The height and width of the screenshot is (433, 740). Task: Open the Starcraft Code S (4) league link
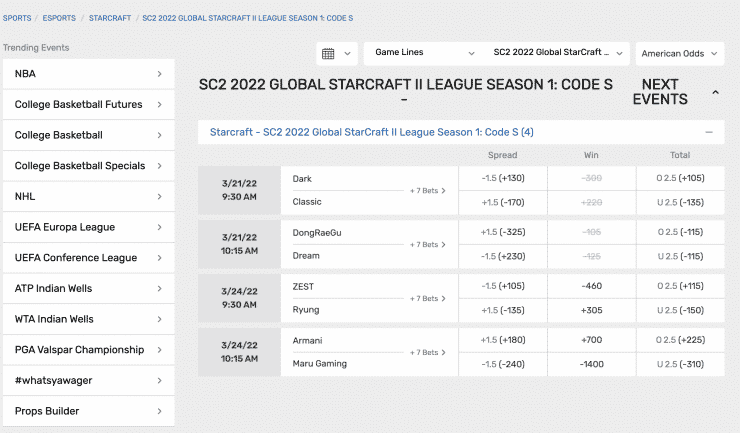371,132
